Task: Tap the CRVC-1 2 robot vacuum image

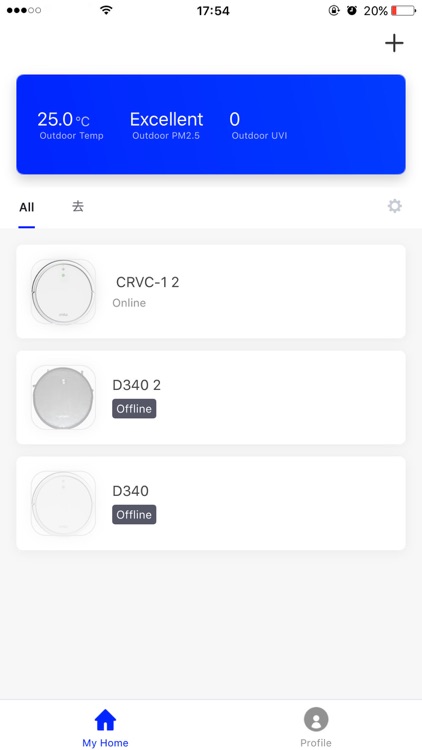Action: click(63, 291)
